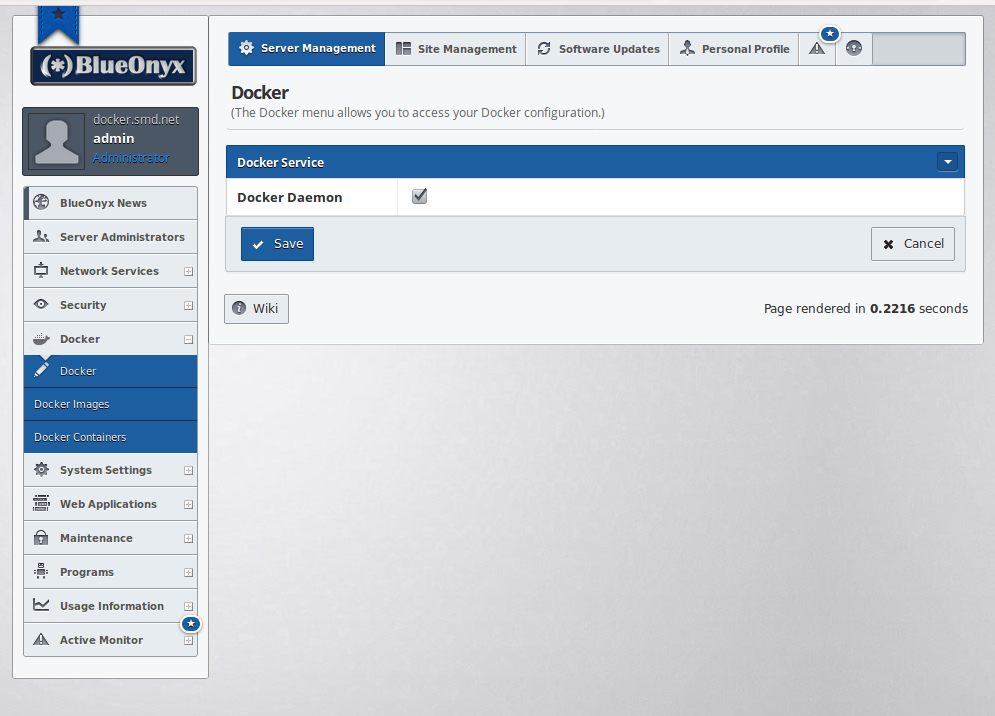
Task: Expand the Network Services menu plus
Action: tap(188, 272)
